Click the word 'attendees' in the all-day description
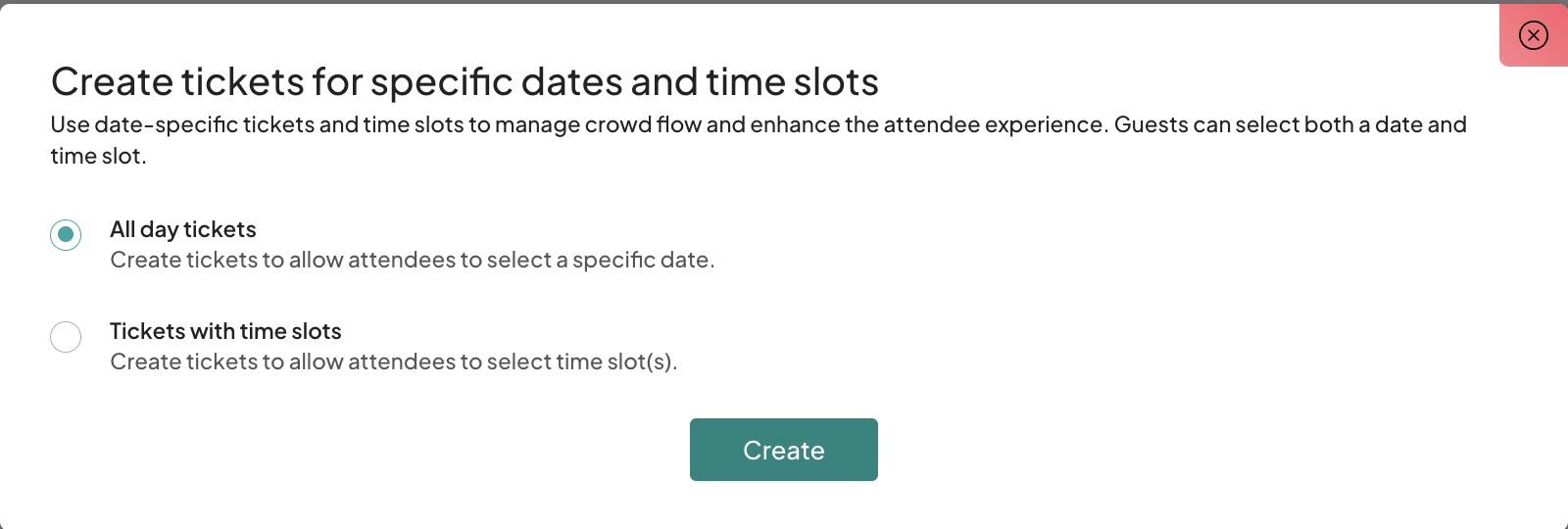The width and height of the screenshot is (1568, 529). tap(402, 260)
